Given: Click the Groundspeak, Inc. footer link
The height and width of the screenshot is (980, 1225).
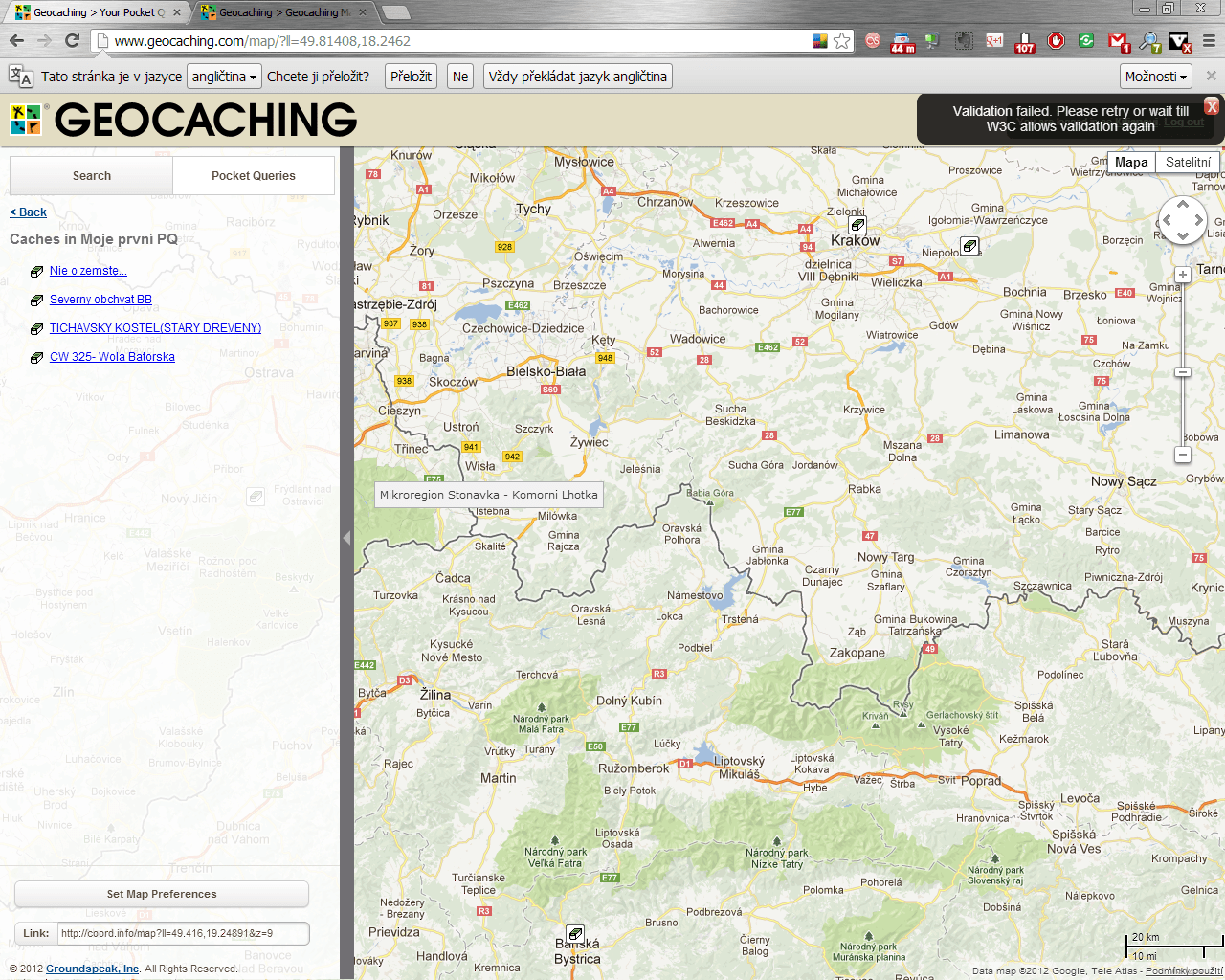Looking at the screenshot, I should click(93, 969).
